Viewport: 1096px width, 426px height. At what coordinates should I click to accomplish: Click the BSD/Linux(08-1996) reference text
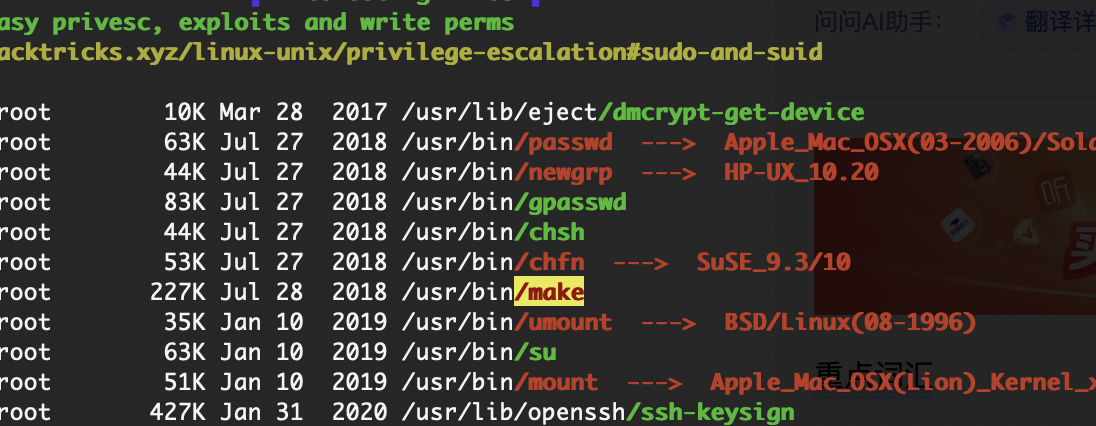[x=850, y=322]
